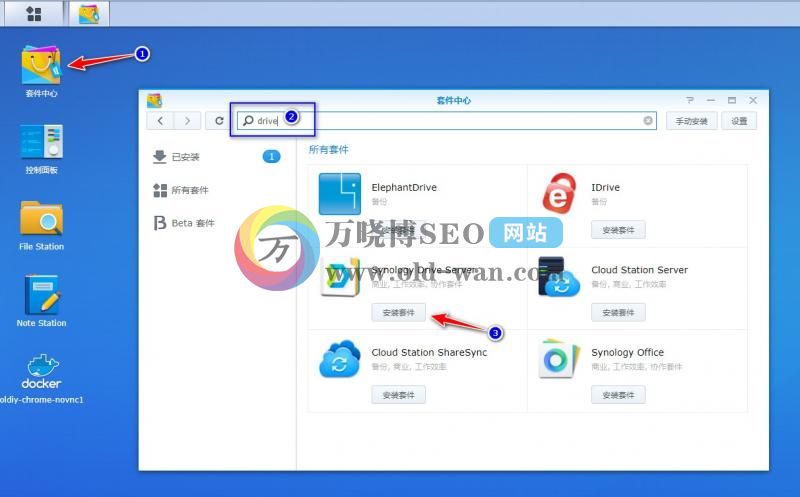Install Cloud Station Server package
This screenshot has height=497, width=800.
pos(618,312)
